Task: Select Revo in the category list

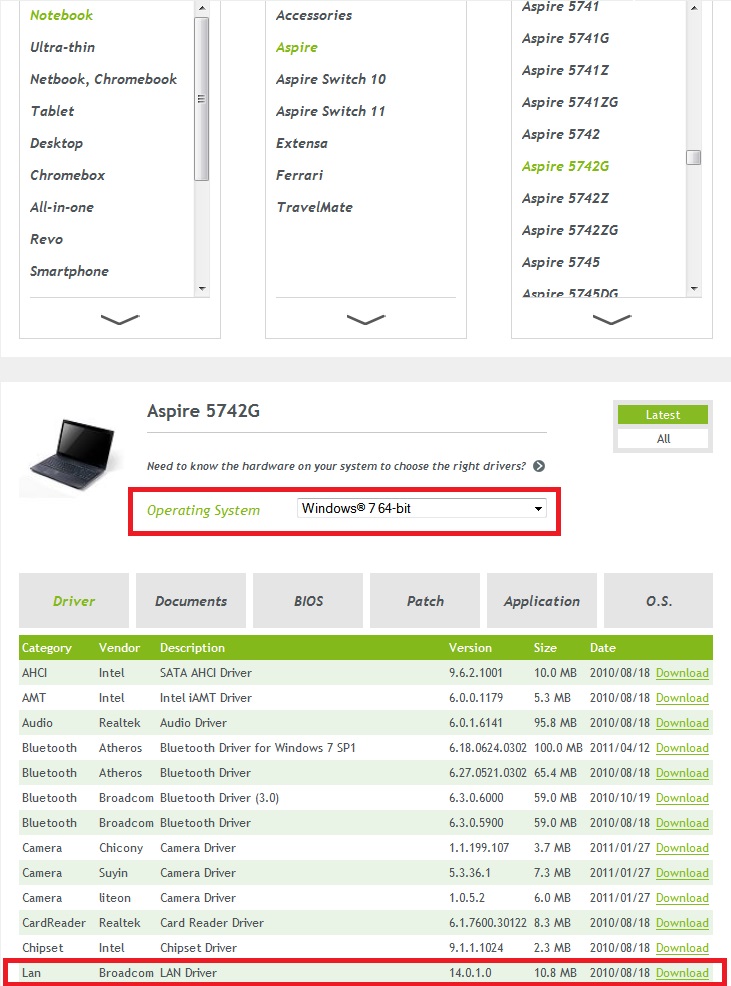Action: (x=47, y=240)
